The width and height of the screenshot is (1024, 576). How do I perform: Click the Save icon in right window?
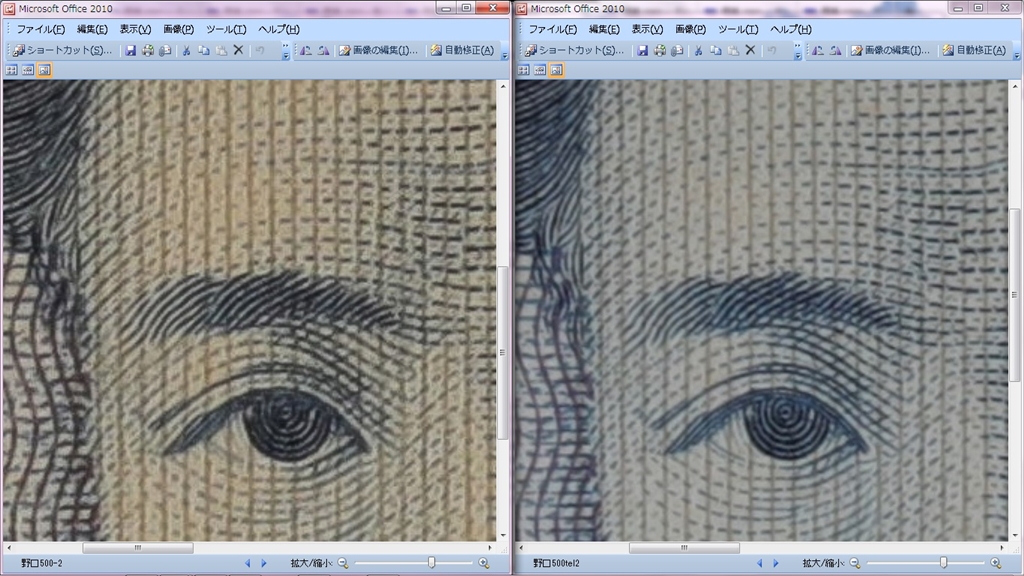point(643,50)
